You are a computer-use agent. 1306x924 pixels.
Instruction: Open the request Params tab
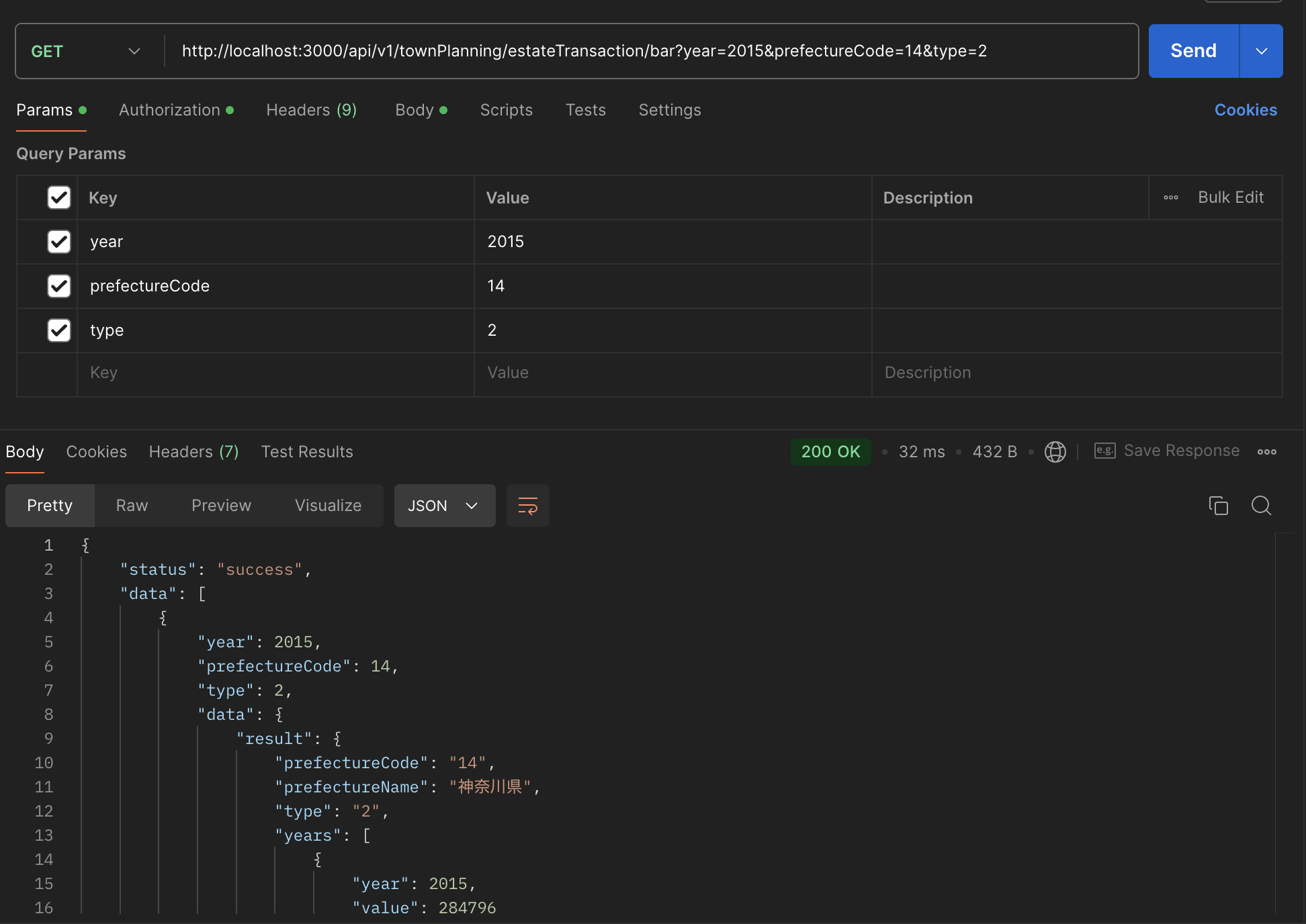pyautogui.click(x=51, y=110)
